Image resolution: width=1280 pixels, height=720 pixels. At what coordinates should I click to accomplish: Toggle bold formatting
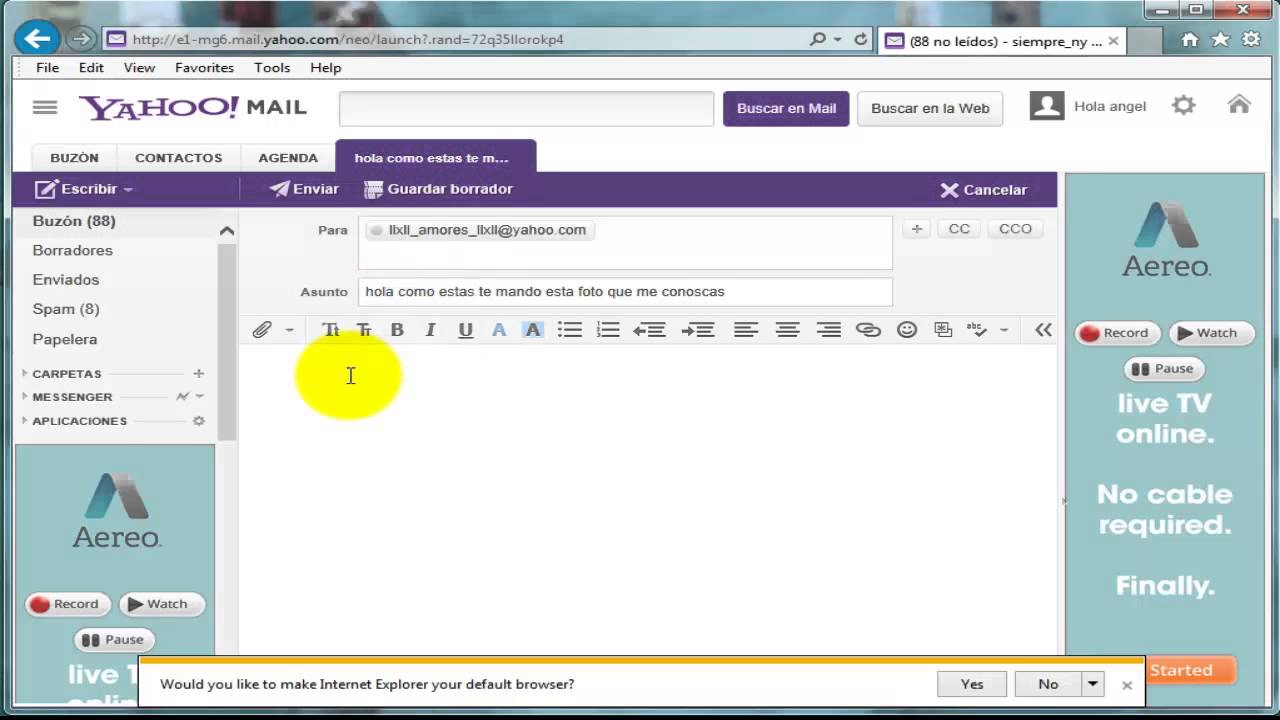point(397,330)
